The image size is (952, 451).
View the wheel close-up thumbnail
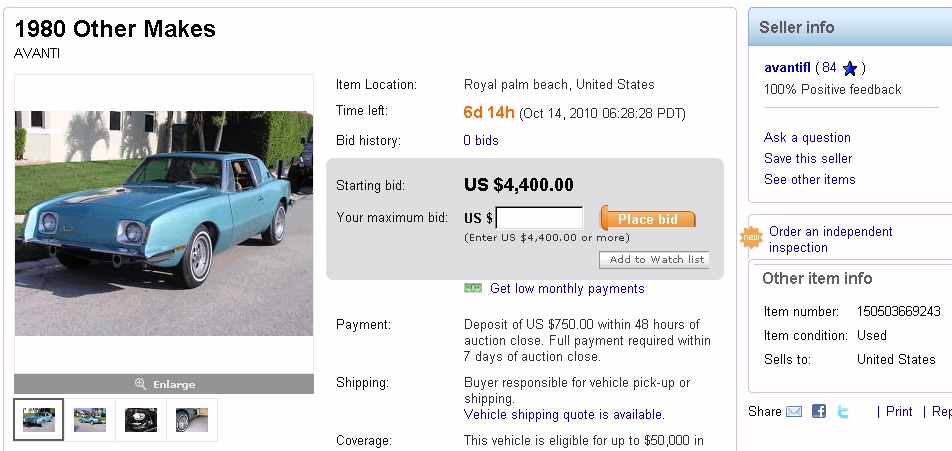click(x=192, y=420)
